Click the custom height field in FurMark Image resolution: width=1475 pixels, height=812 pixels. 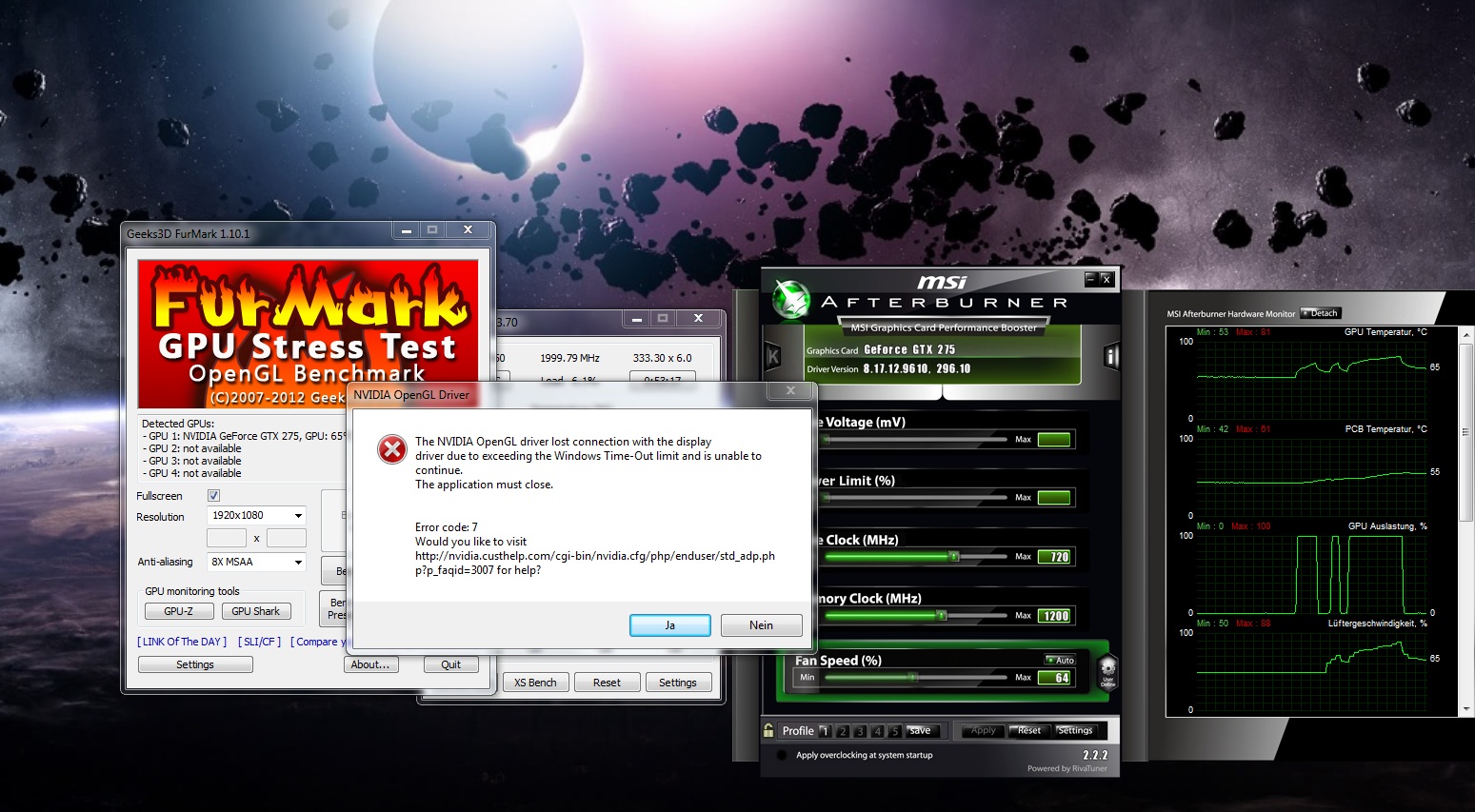tap(286, 538)
